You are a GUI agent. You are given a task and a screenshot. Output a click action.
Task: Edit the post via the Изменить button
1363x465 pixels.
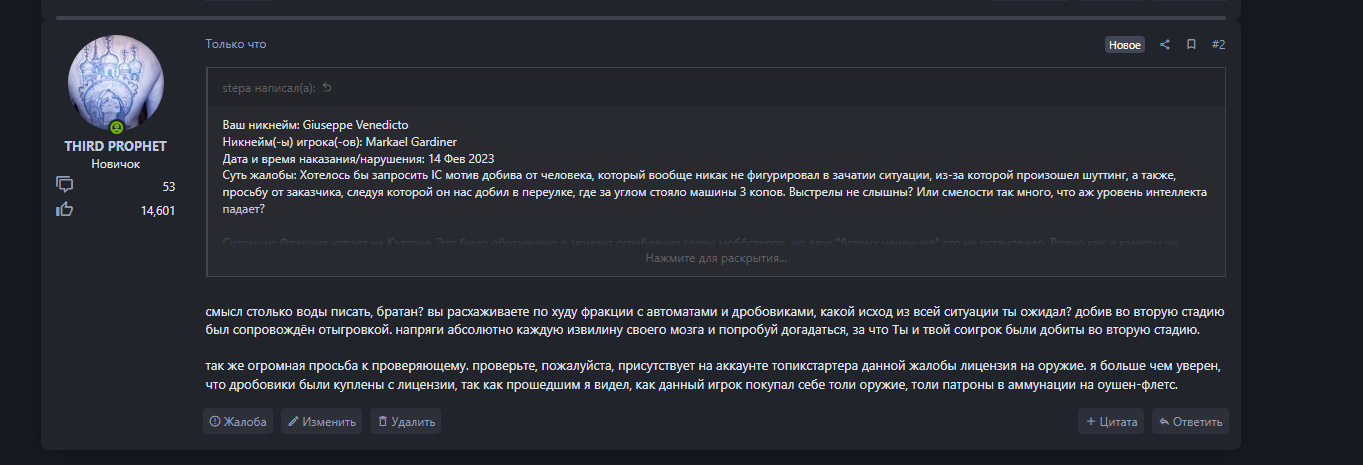click(x=321, y=422)
